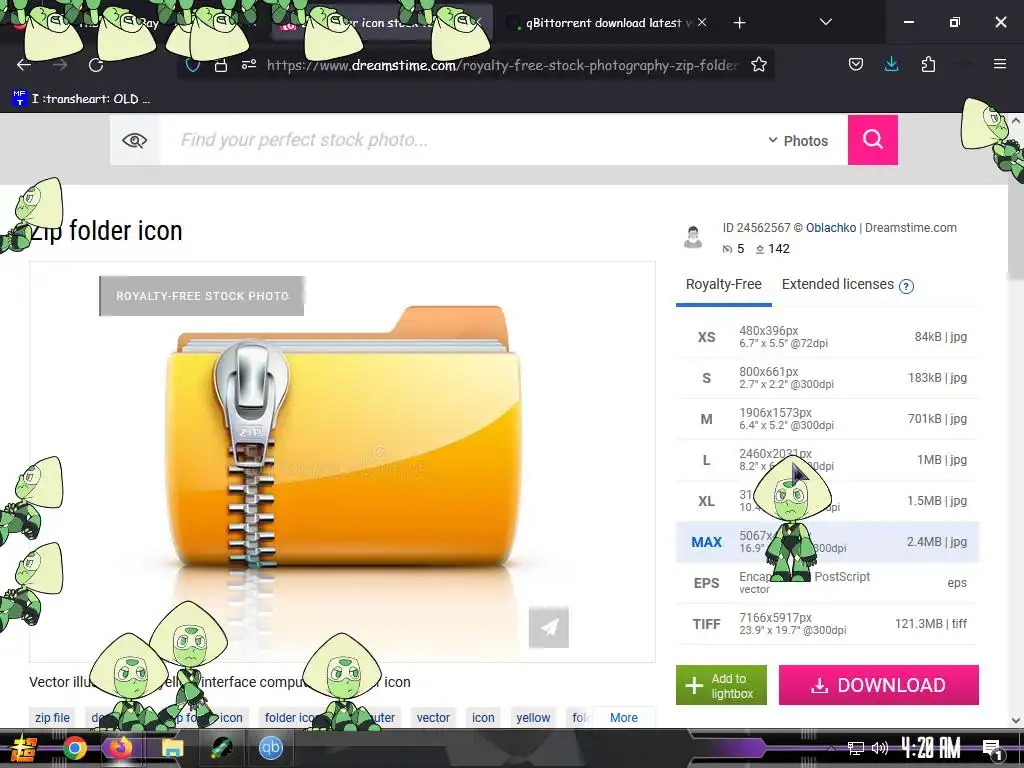Switch to the qBittorrent download latest tab

coord(604,23)
